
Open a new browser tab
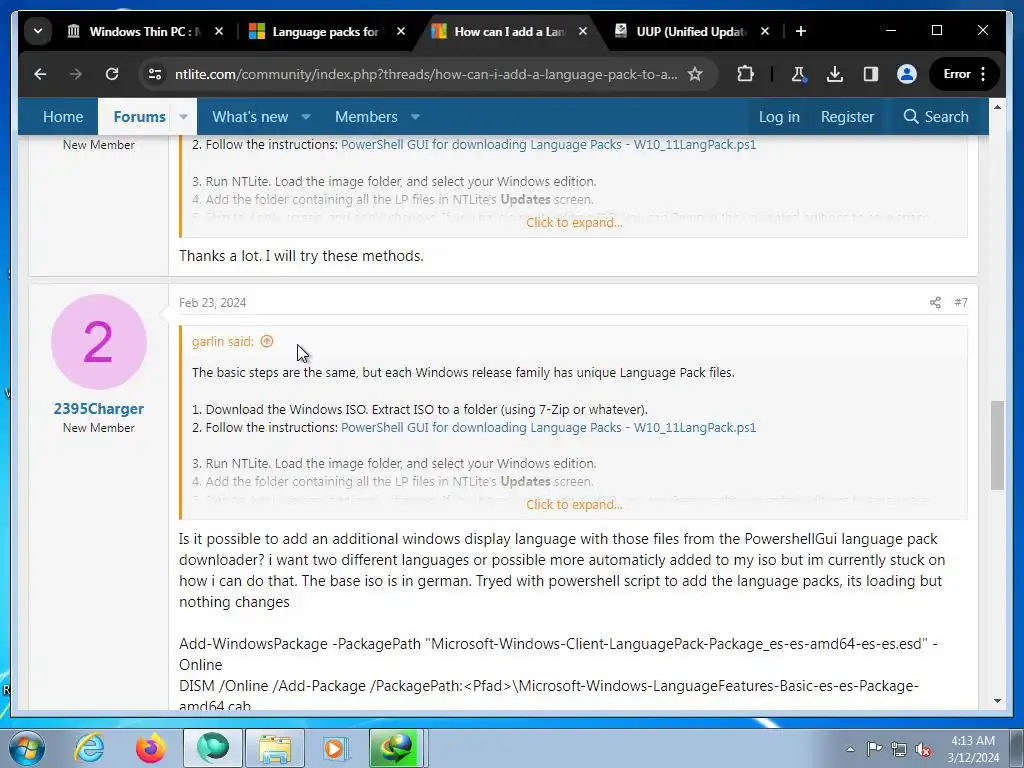(x=801, y=31)
